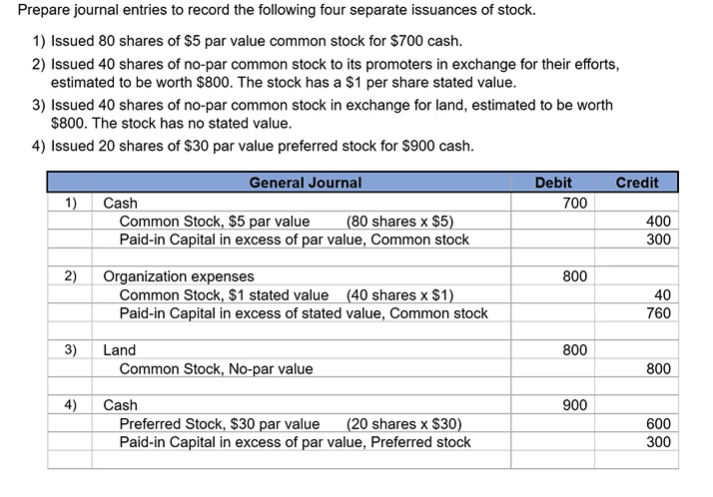Click the 700 debit amount cell
Screen dimensions: 713x497
pos(573,203)
